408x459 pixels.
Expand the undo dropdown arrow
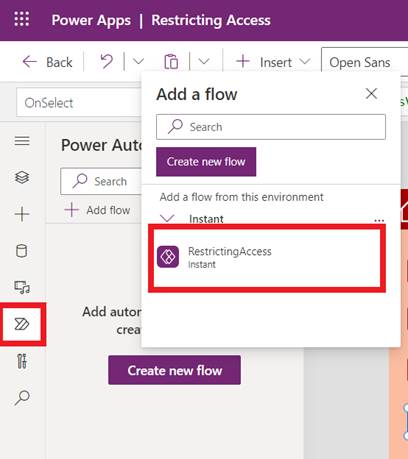pyautogui.click(x=138, y=62)
